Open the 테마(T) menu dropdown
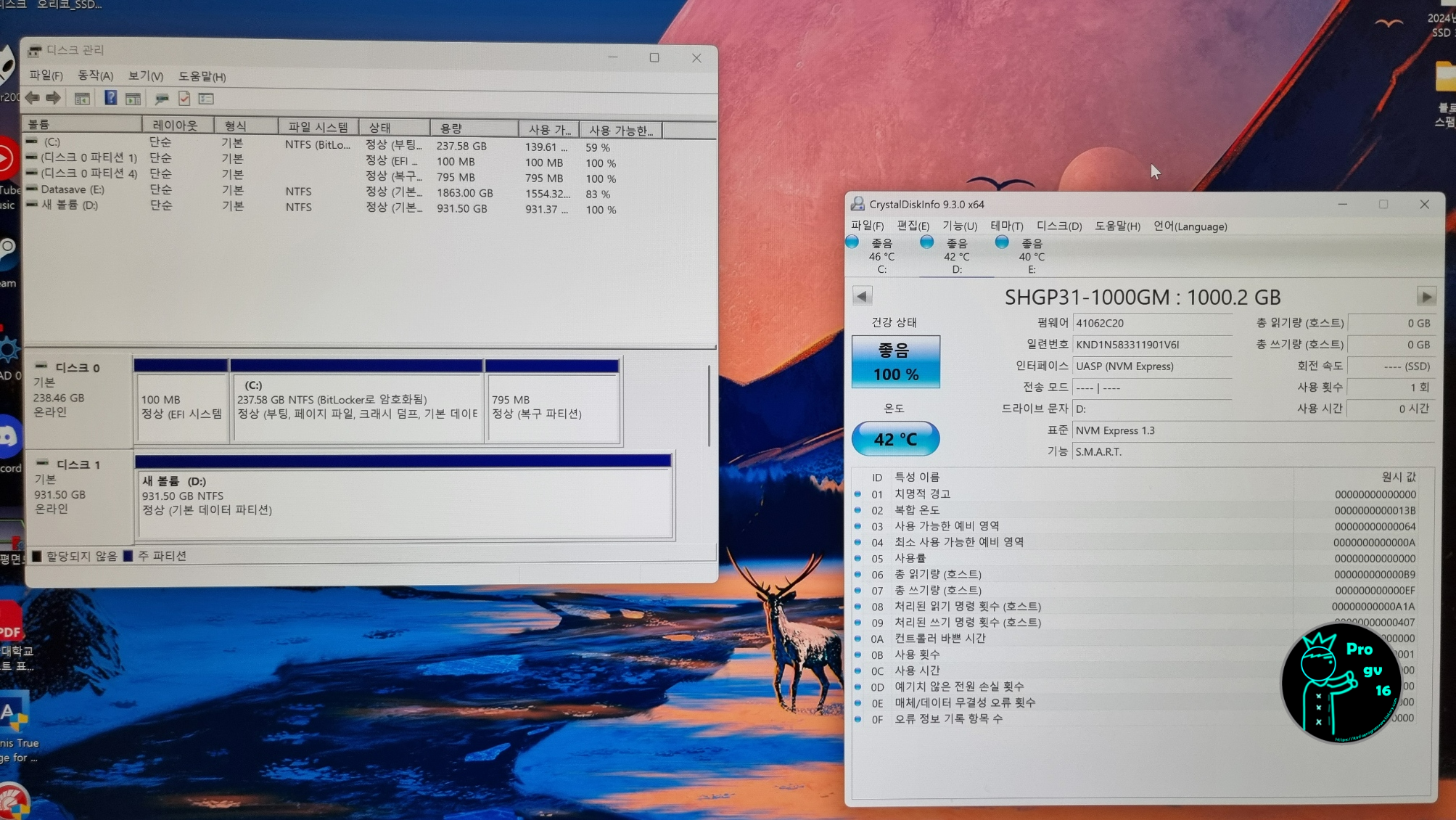This screenshot has width=1456, height=820. pos(1006,226)
